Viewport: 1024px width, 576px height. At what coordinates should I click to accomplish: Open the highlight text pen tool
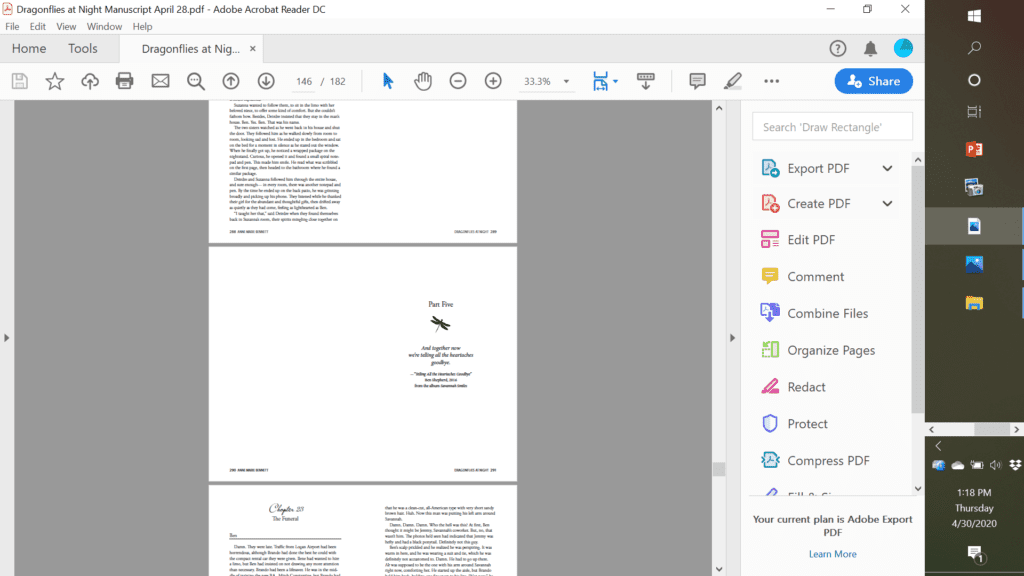[733, 81]
